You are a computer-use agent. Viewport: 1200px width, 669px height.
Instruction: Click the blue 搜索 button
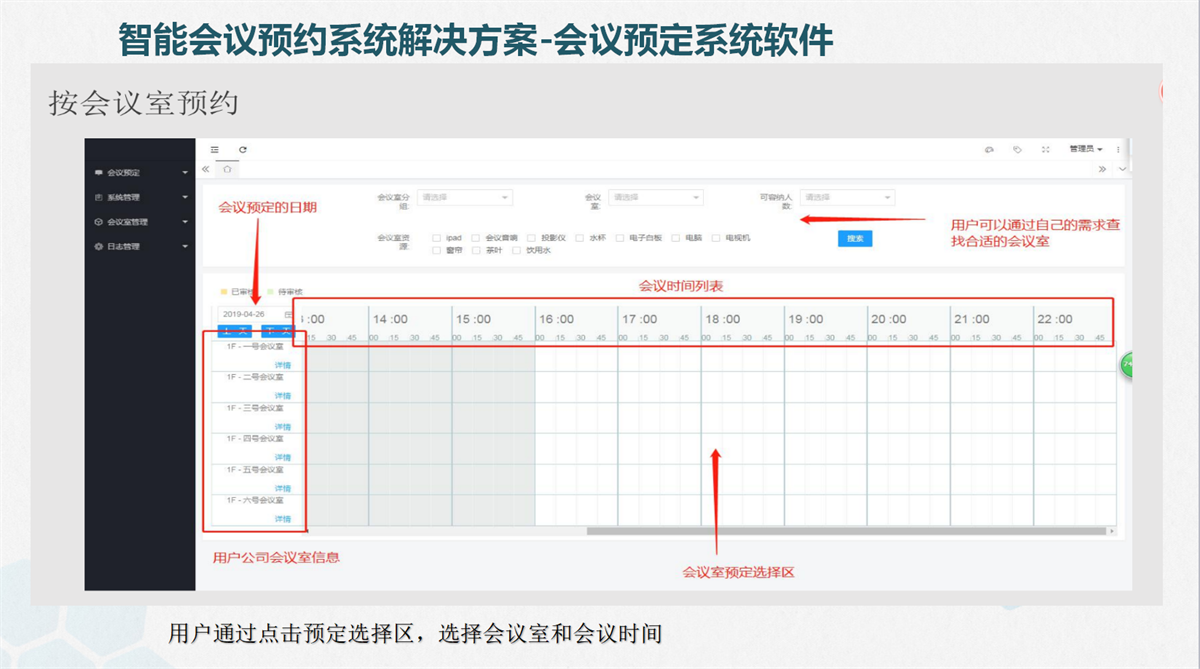(x=854, y=239)
